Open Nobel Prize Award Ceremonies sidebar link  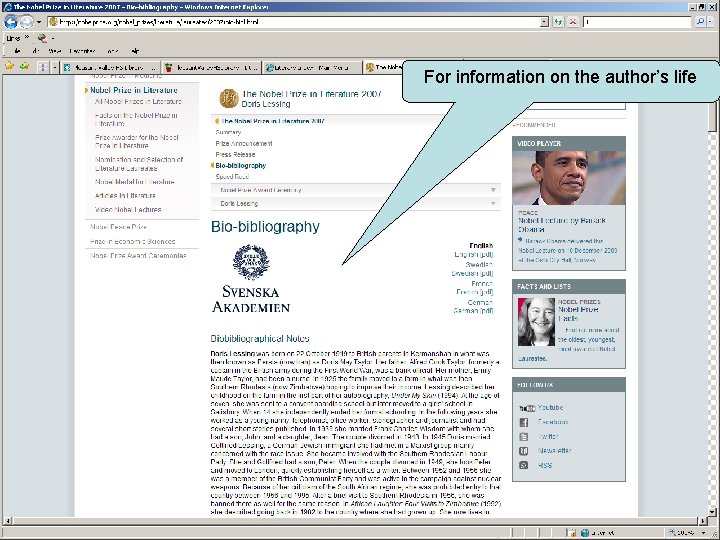click(138, 255)
